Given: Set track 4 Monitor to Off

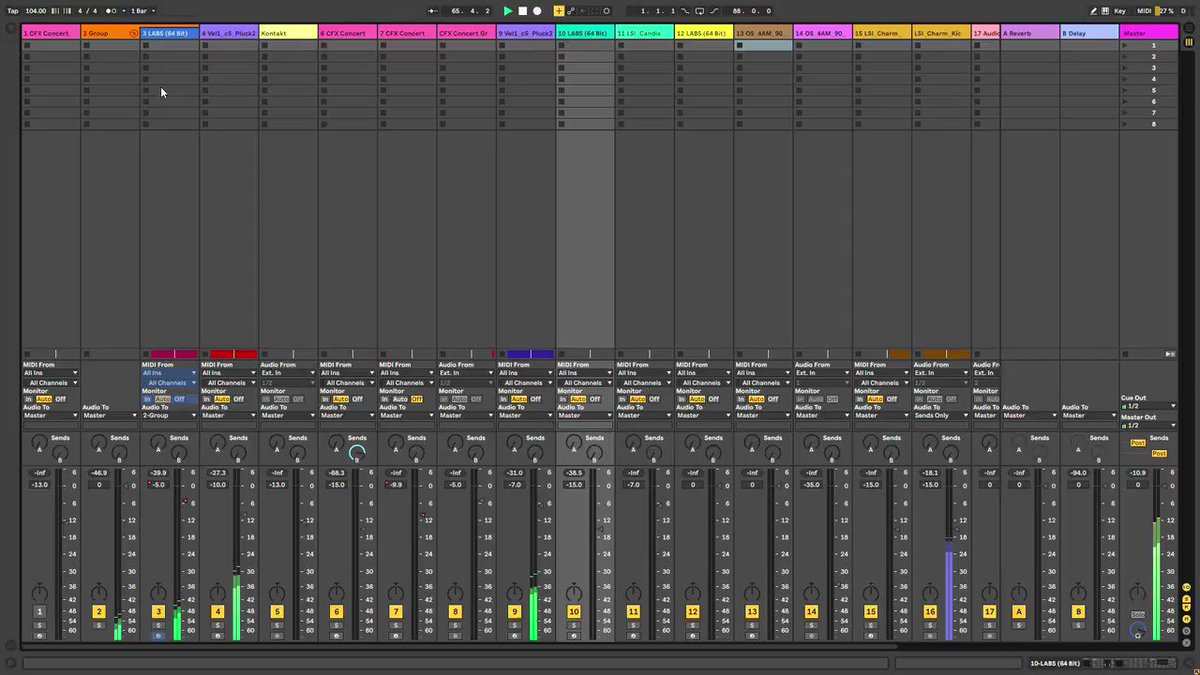Looking at the screenshot, I should tap(238, 399).
